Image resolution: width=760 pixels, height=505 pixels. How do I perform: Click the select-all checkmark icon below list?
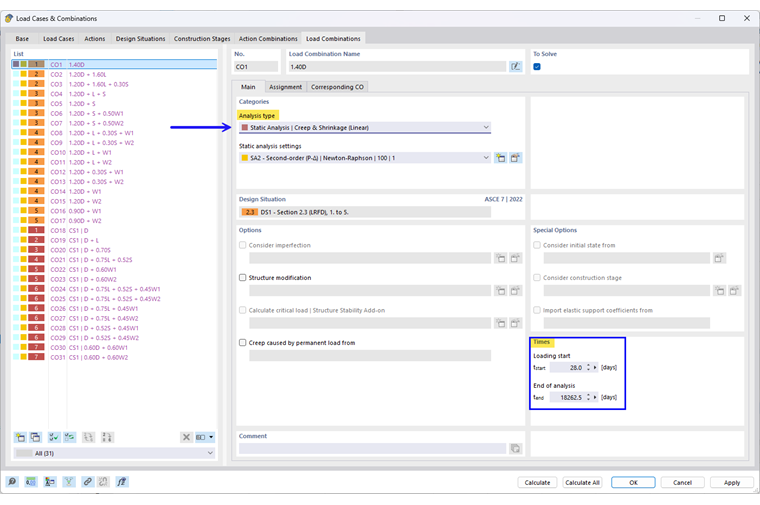click(x=53, y=437)
